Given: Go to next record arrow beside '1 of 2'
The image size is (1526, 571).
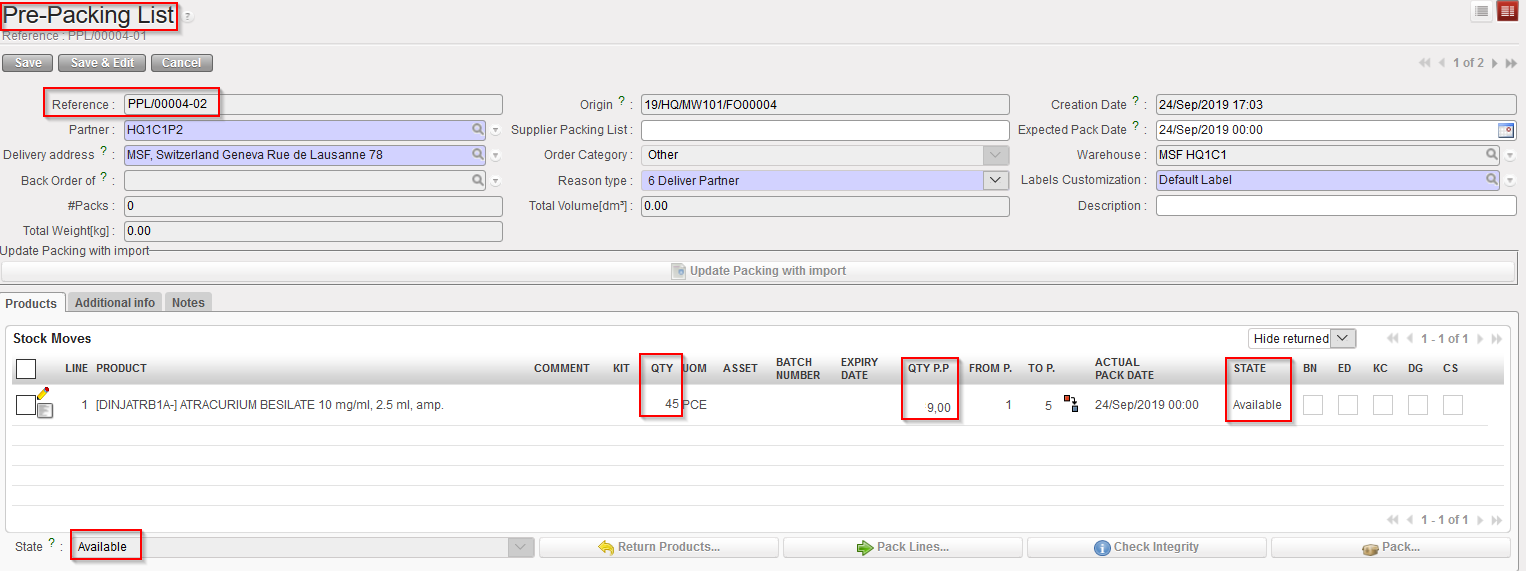Looking at the screenshot, I should click(1494, 63).
